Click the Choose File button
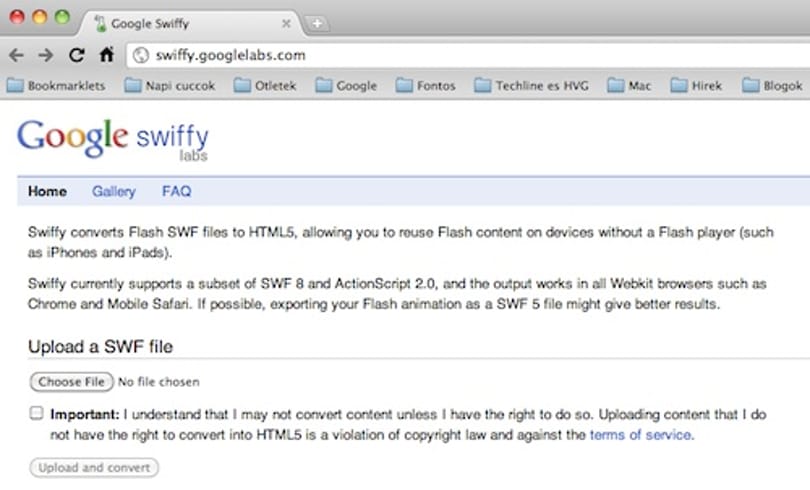This screenshot has height=490, width=810. [71, 382]
